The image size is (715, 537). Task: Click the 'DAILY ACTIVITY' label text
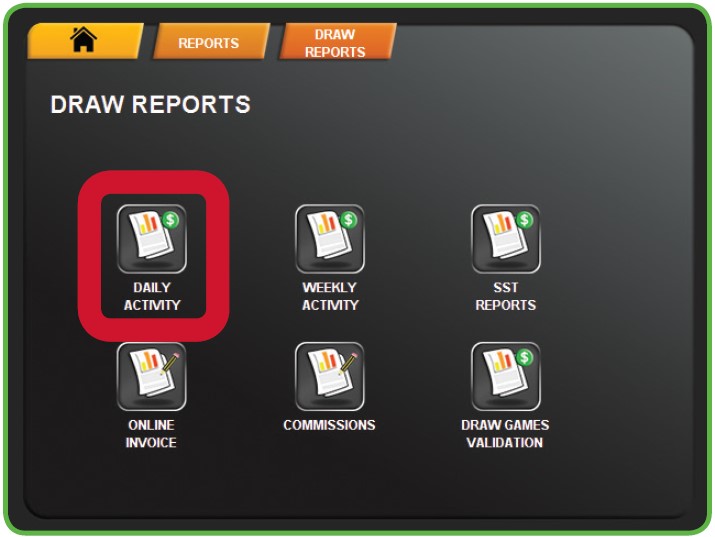(152, 296)
